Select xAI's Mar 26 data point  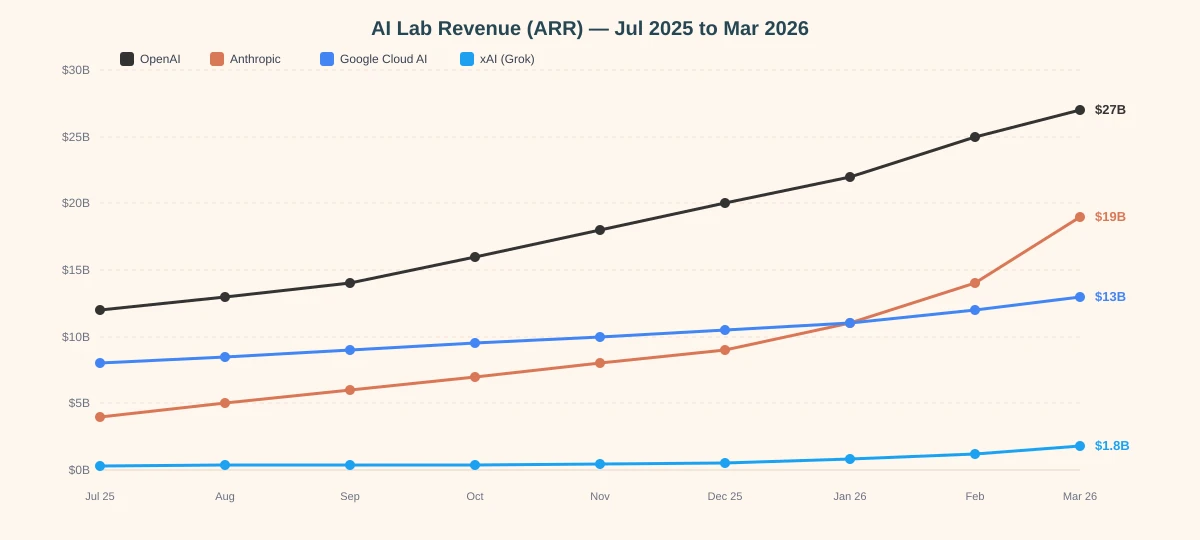1080,446
